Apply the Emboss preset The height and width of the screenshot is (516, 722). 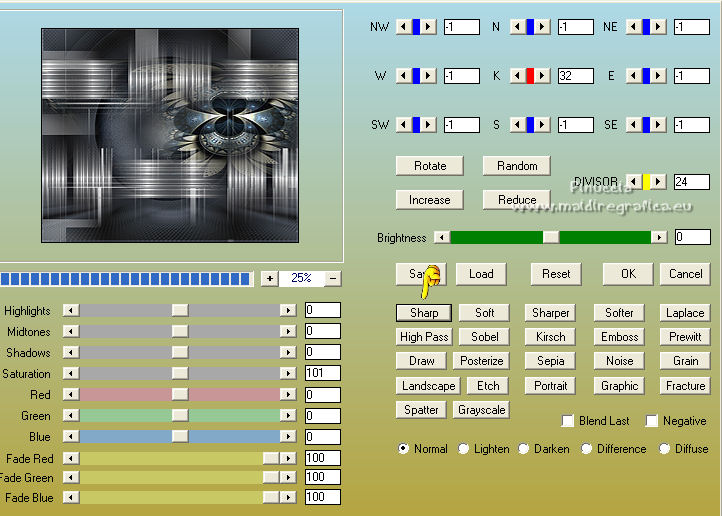(619, 337)
